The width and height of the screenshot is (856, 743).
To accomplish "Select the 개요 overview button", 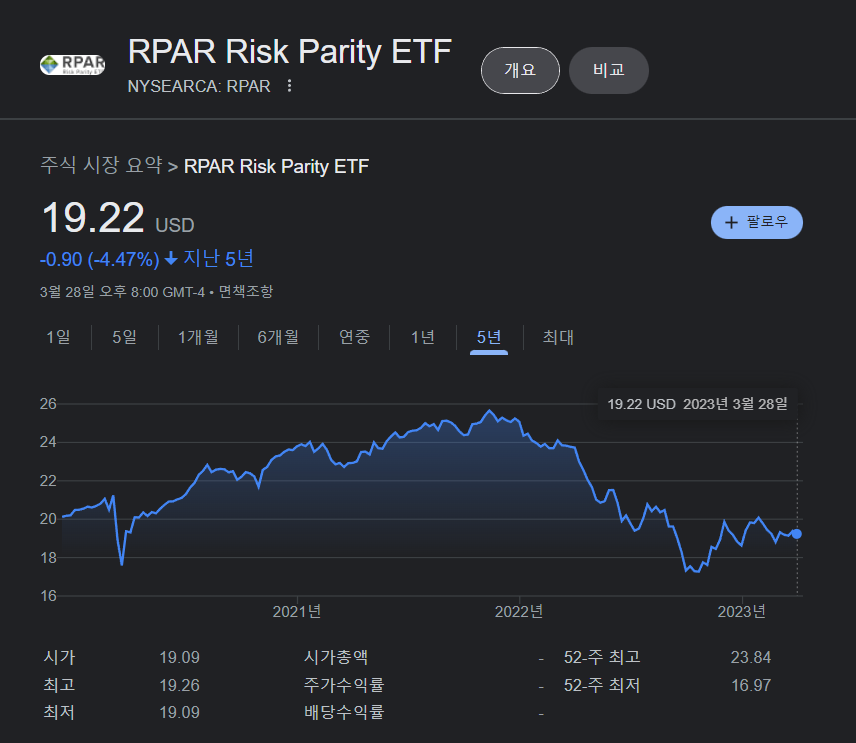I will pyautogui.click(x=520, y=70).
